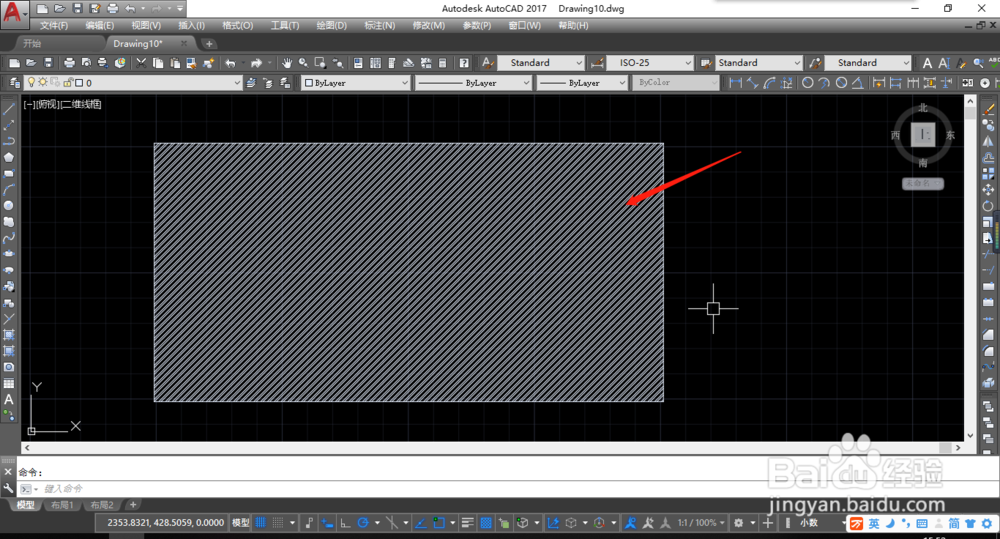Select the Table tool in the draw toolbar
Viewport: 1000px width, 539px height.
tap(9, 383)
